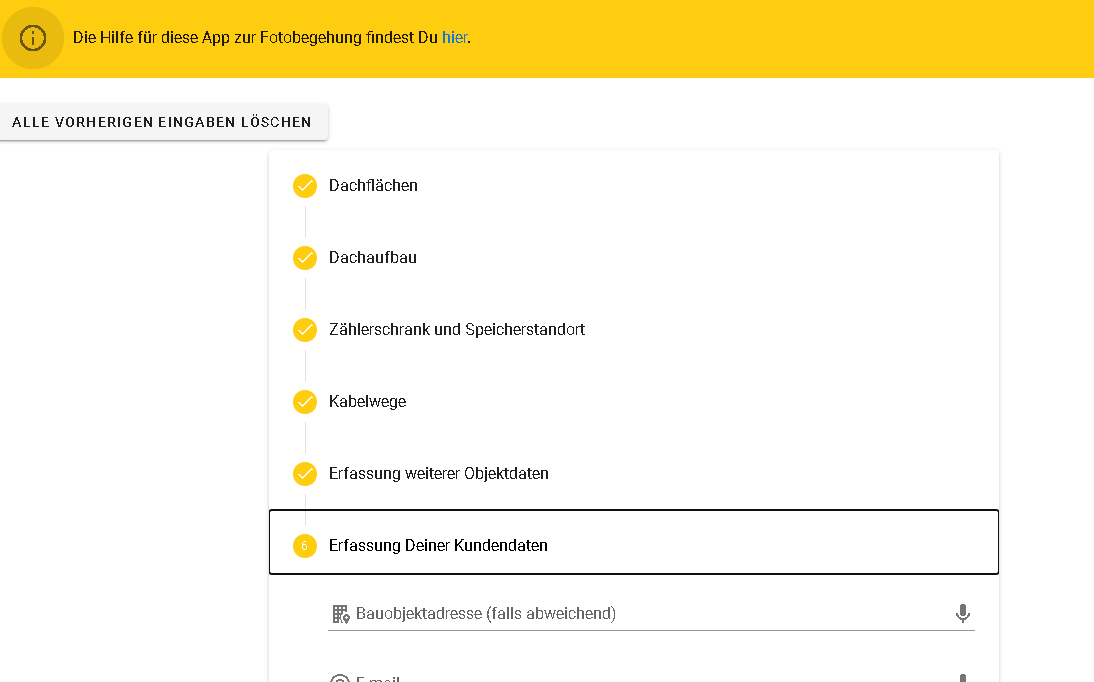The image size is (1094, 682).
Task: Click the info icon in yellow banner
Action: pyautogui.click(x=33, y=38)
